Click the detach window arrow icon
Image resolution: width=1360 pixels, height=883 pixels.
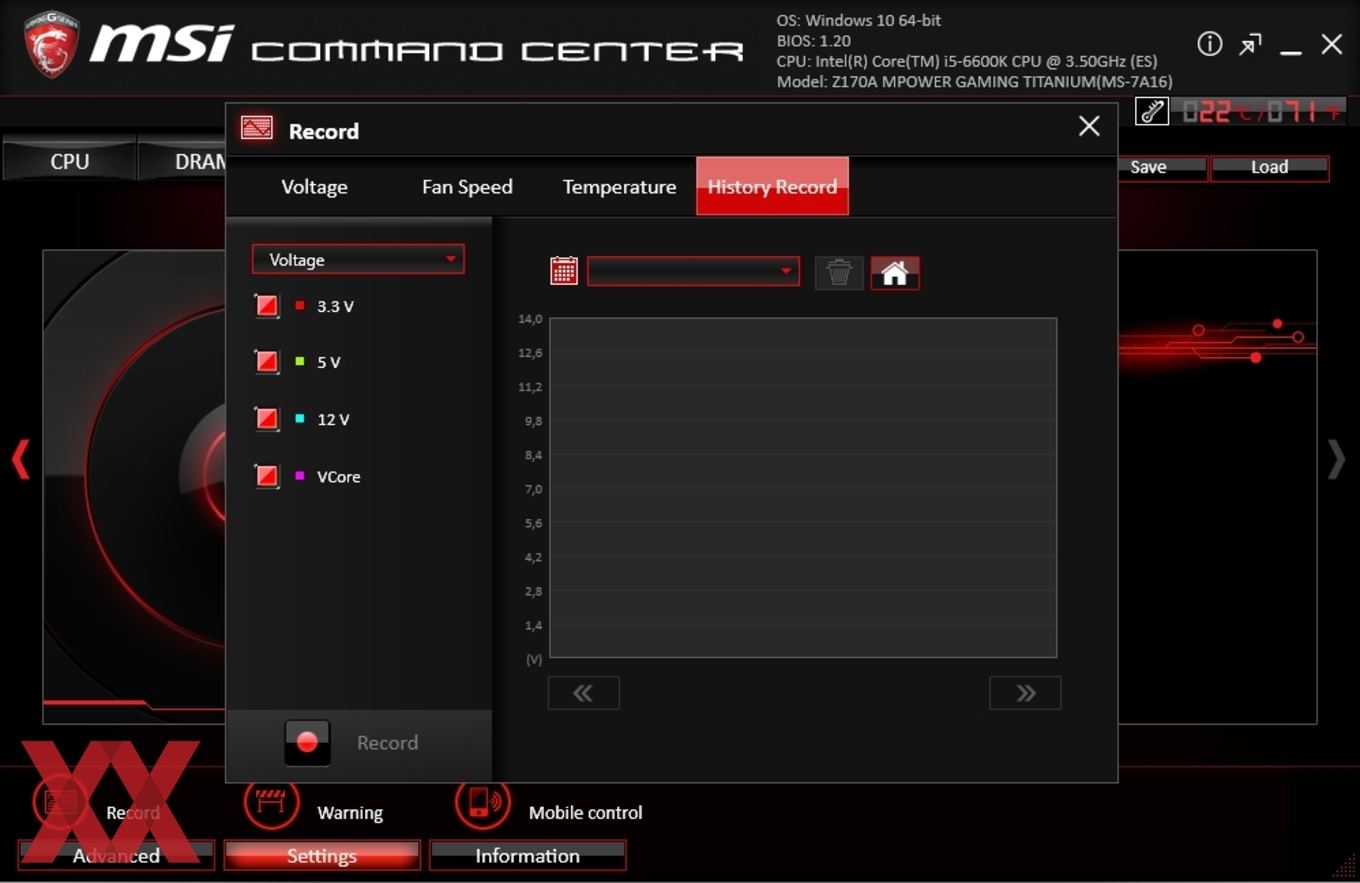1250,45
